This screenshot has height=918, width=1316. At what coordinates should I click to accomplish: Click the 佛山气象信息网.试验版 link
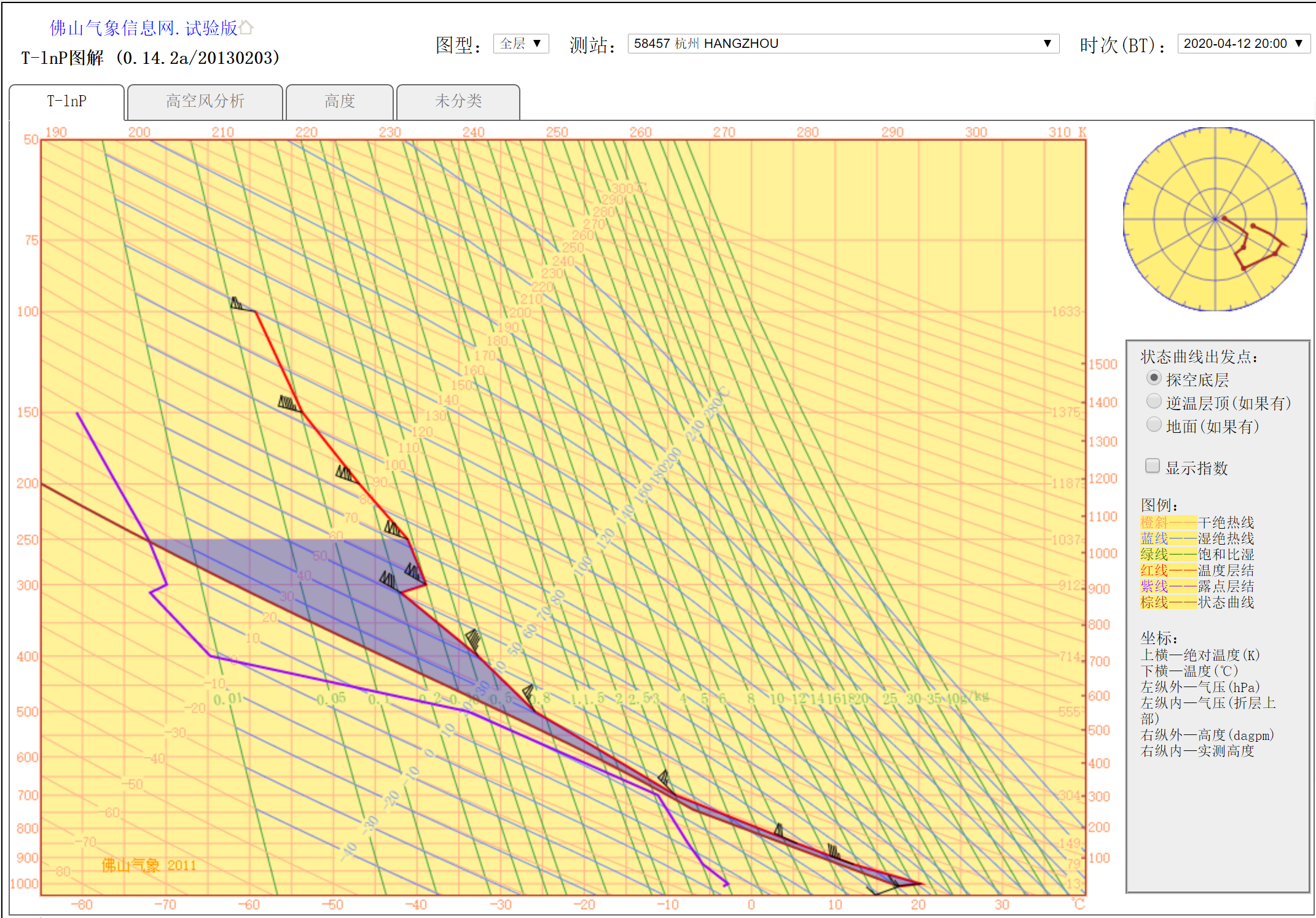point(143,28)
